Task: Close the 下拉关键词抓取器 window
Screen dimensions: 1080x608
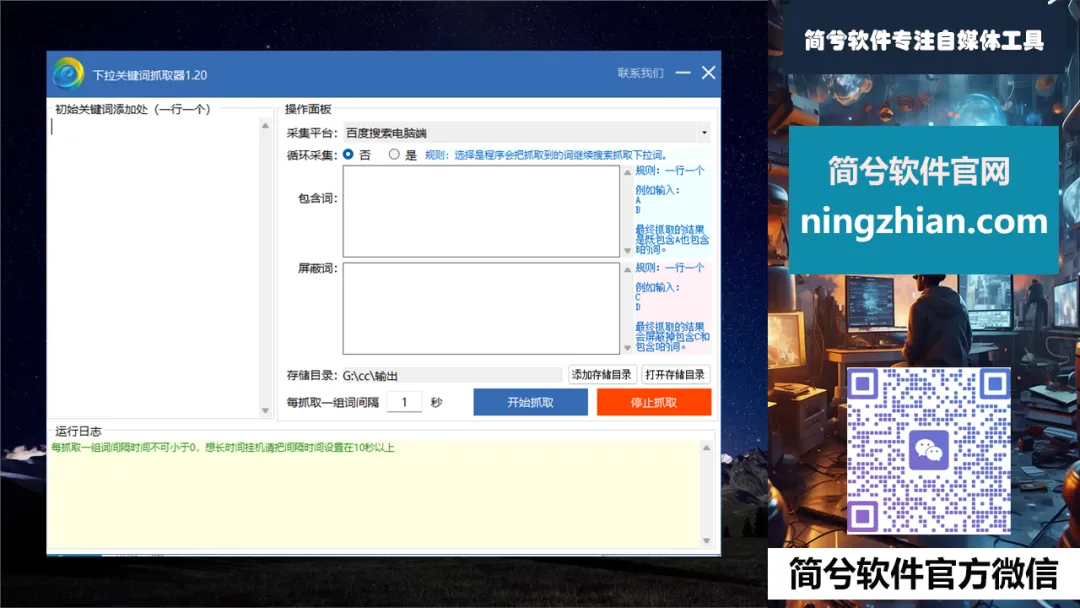Action: [709, 72]
